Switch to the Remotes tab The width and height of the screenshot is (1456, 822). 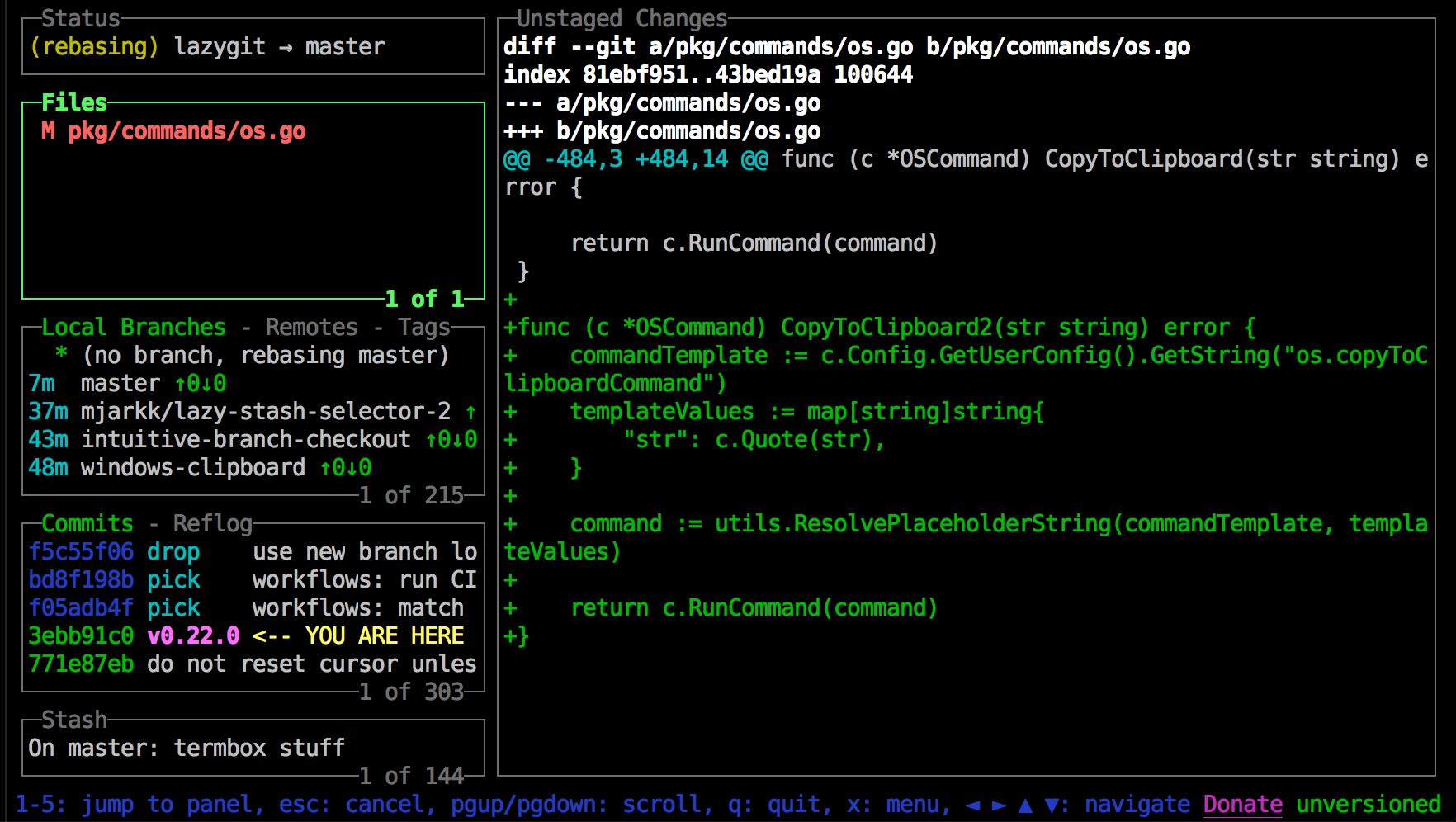pyautogui.click(x=311, y=326)
